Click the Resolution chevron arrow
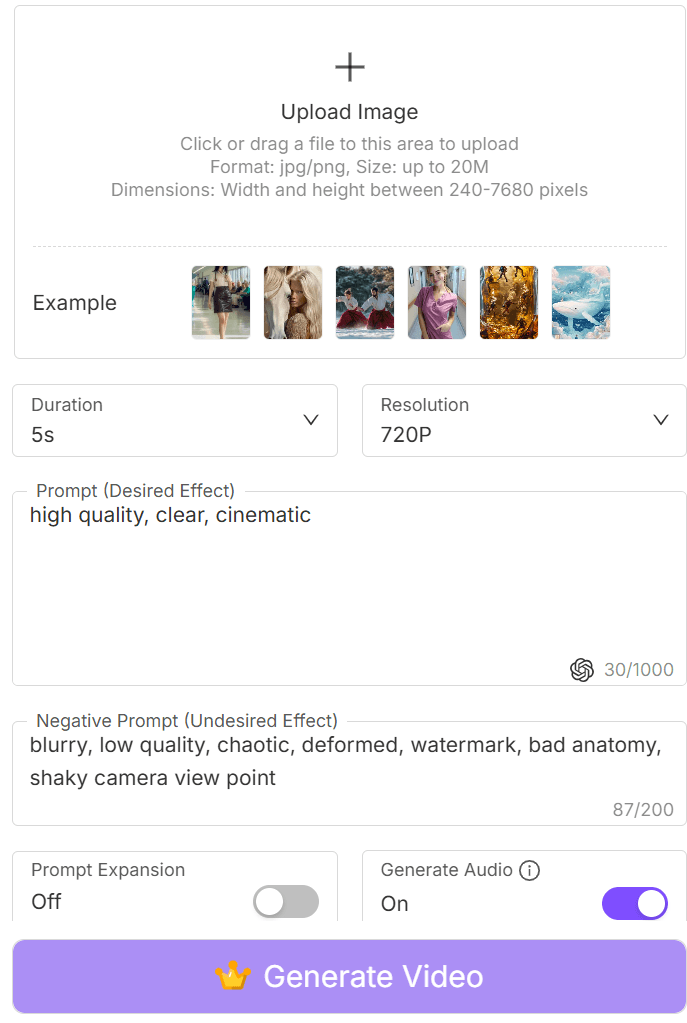Screen dimensions: 687x1023 click(660, 420)
